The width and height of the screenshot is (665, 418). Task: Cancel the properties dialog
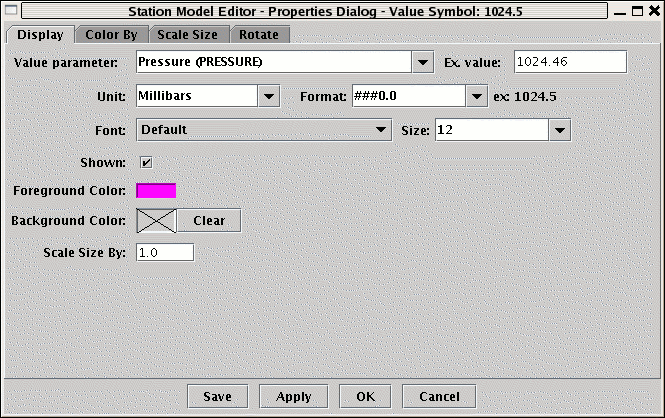(439, 396)
